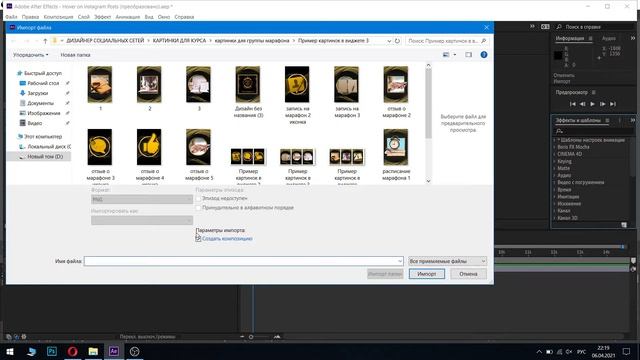Open Opera browser from the taskbar
This screenshot has height=360, width=640.
(x=73, y=351)
